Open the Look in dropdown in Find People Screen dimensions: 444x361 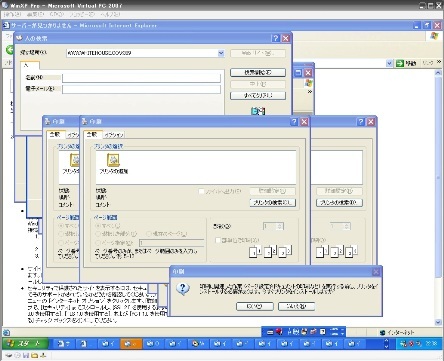click(x=221, y=53)
